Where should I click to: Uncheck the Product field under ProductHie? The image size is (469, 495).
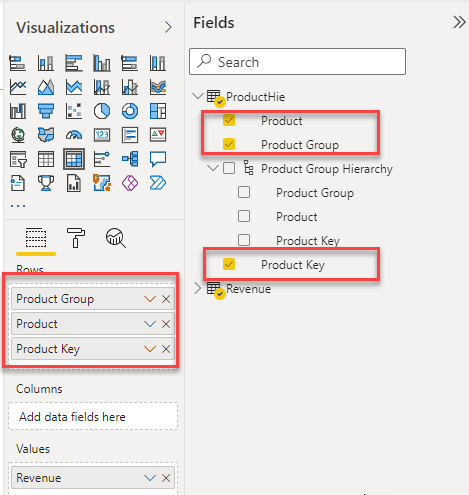pyautogui.click(x=229, y=120)
